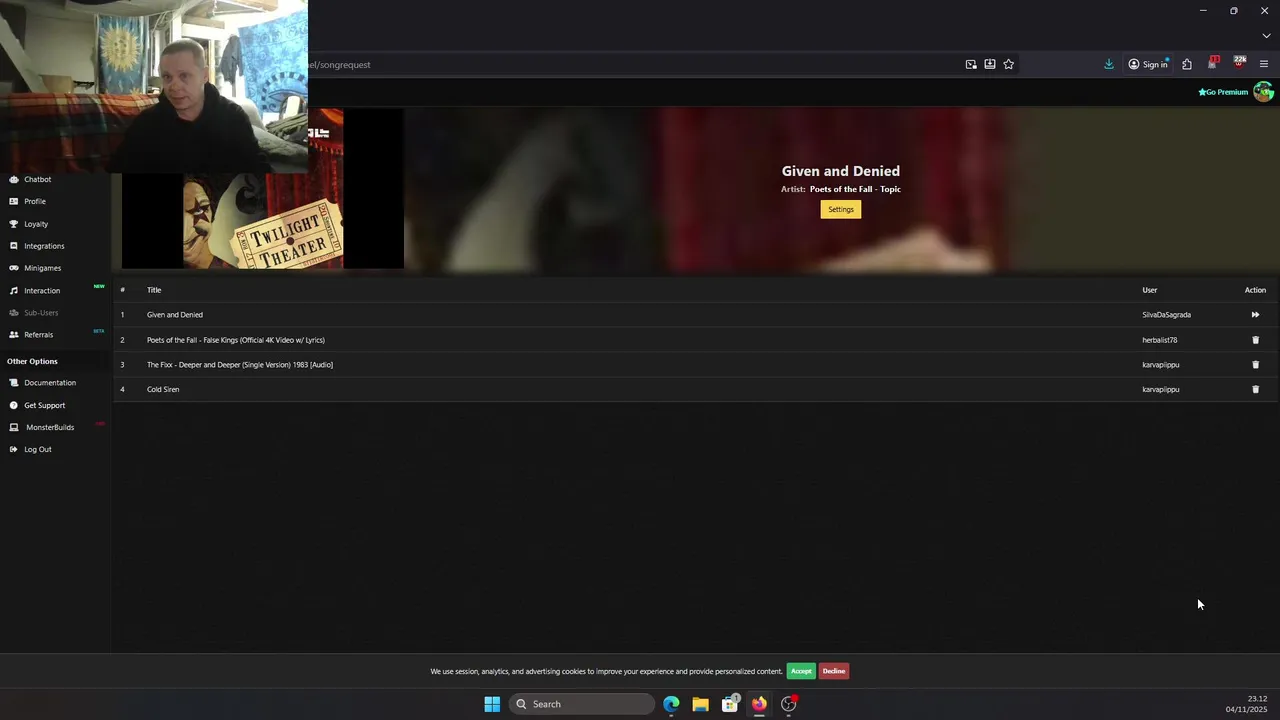Accept the cookie notice

[x=801, y=671]
